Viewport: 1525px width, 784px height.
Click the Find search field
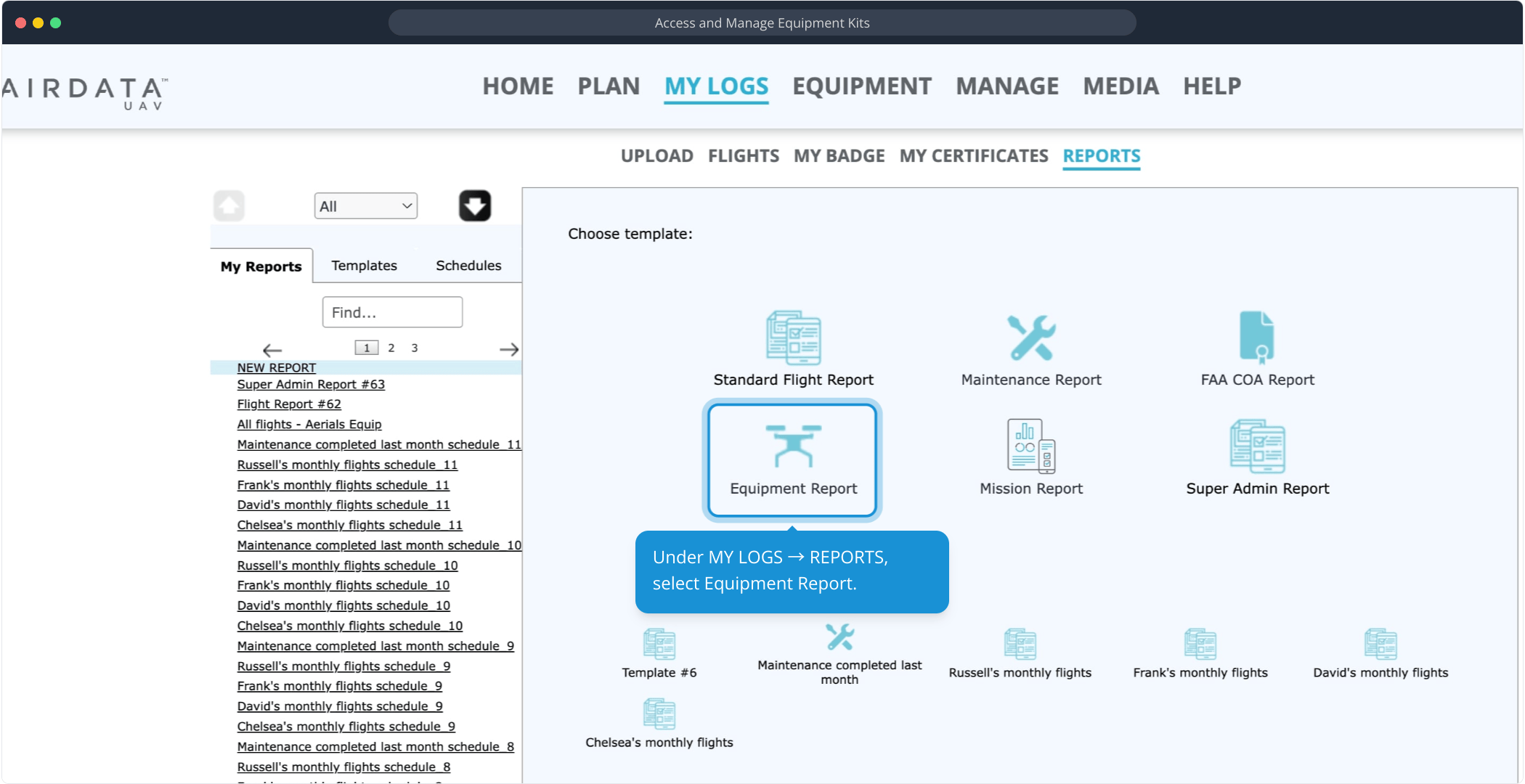pyautogui.click(x=392, y=312)
